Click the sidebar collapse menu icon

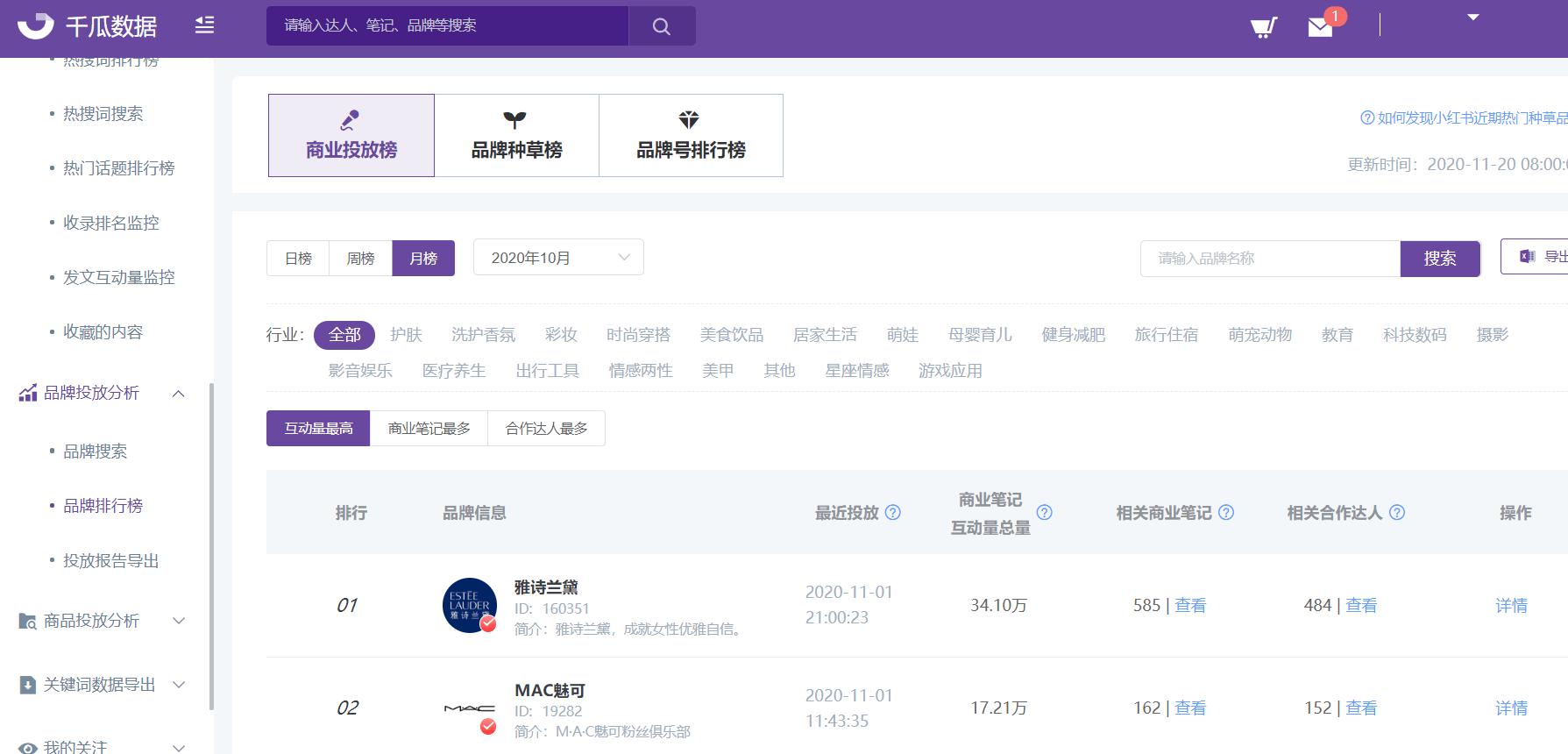point(204,25)
